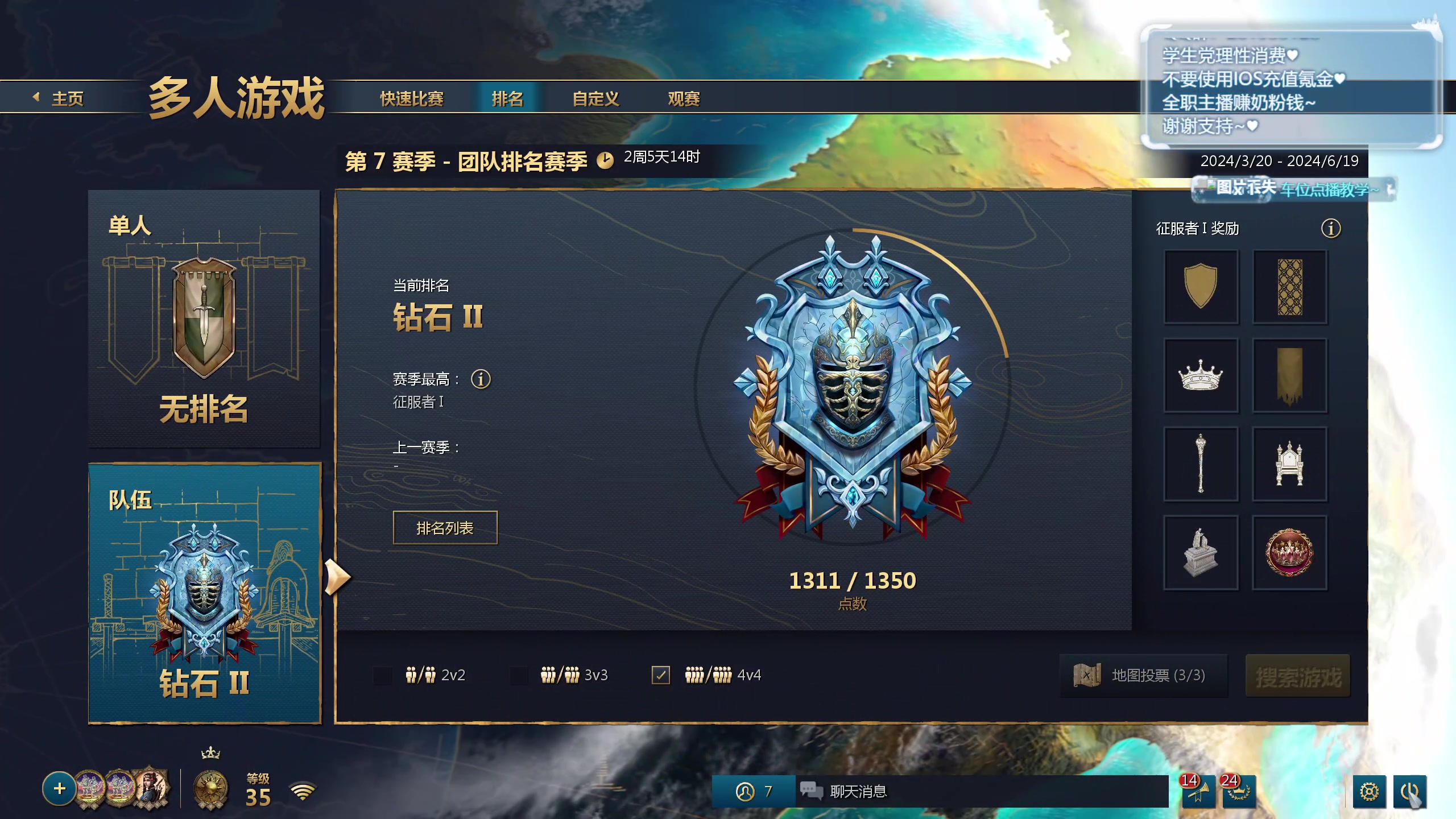The width and height of the screenshot is (1456, 819).
Task: Switch to the 观赛 tab
Action: 684,98
